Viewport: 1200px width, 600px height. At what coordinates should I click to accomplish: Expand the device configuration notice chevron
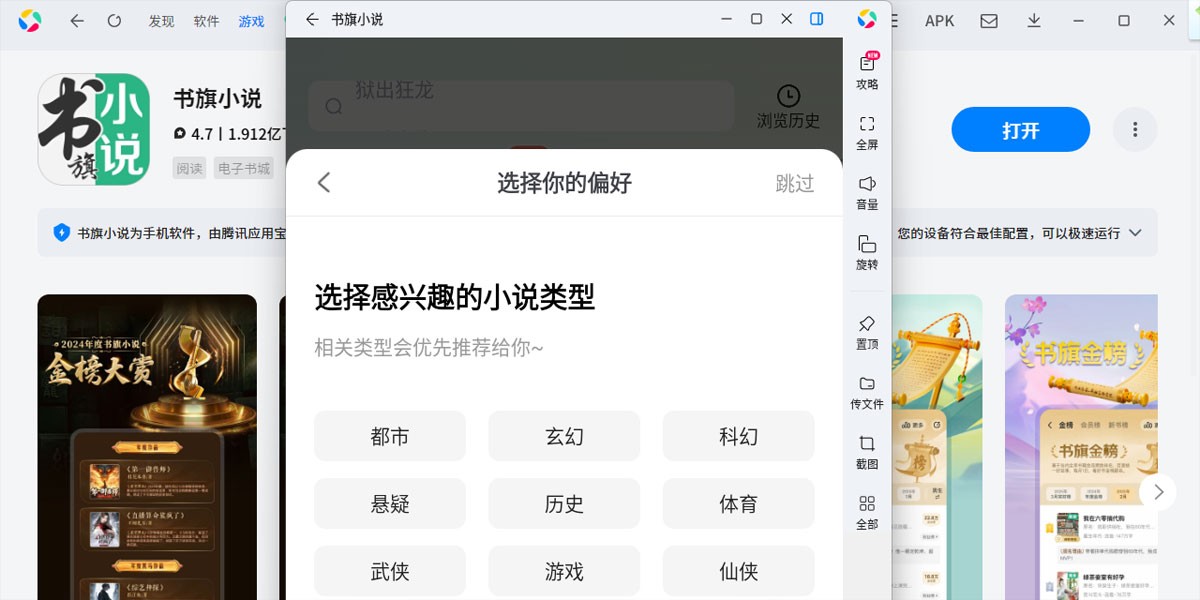coord(1135,233)
